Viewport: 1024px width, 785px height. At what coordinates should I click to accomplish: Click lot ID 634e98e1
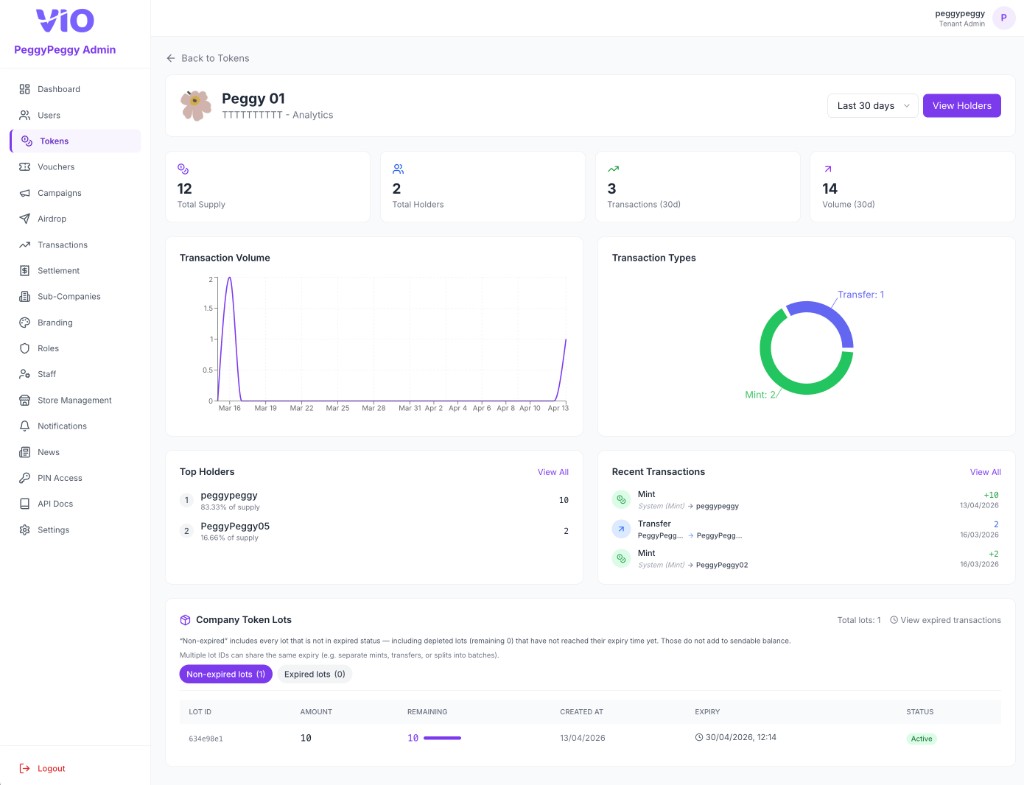(206, 739)
